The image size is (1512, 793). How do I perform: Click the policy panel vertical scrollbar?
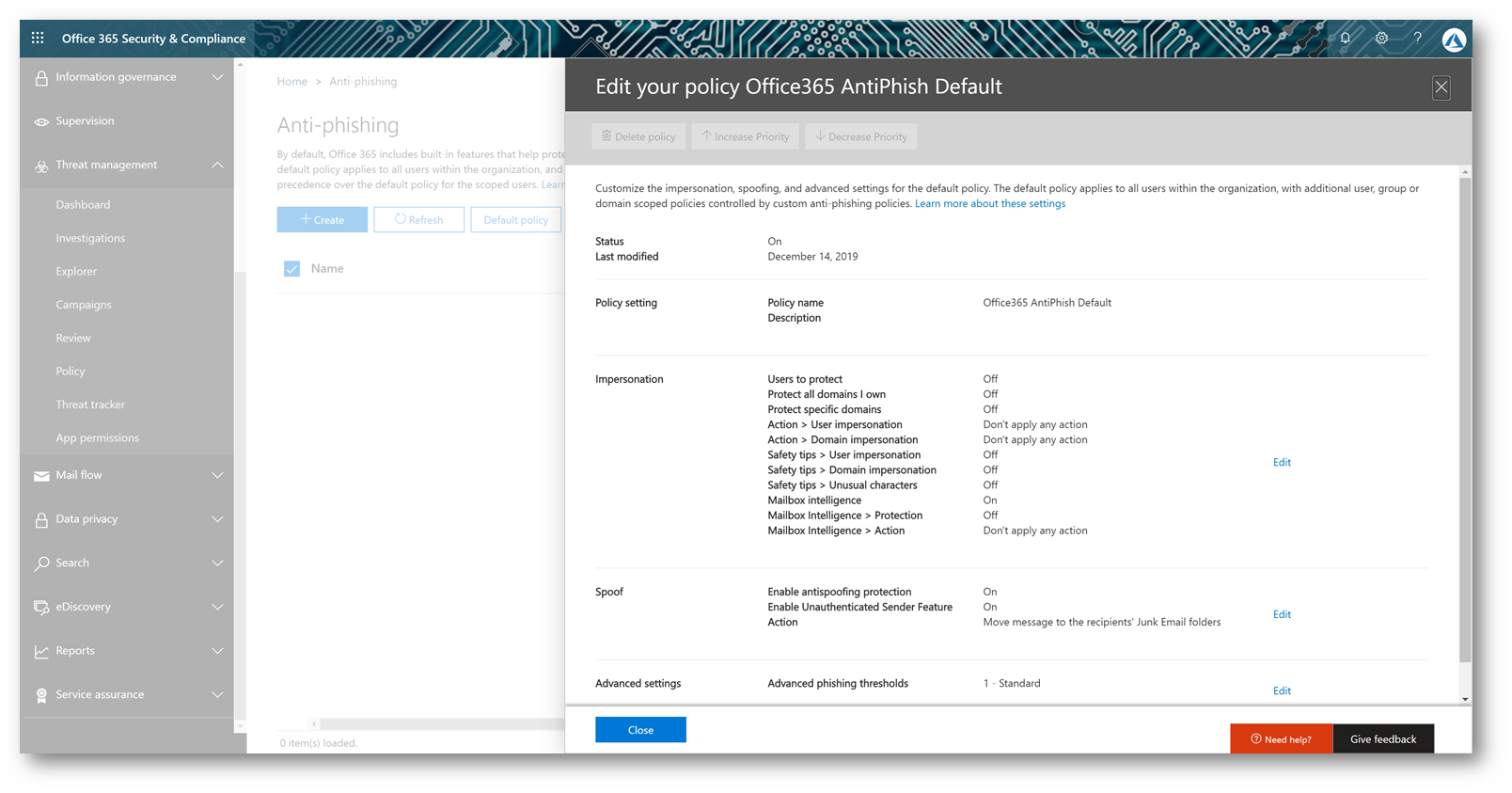click(x=1464, y=419)
